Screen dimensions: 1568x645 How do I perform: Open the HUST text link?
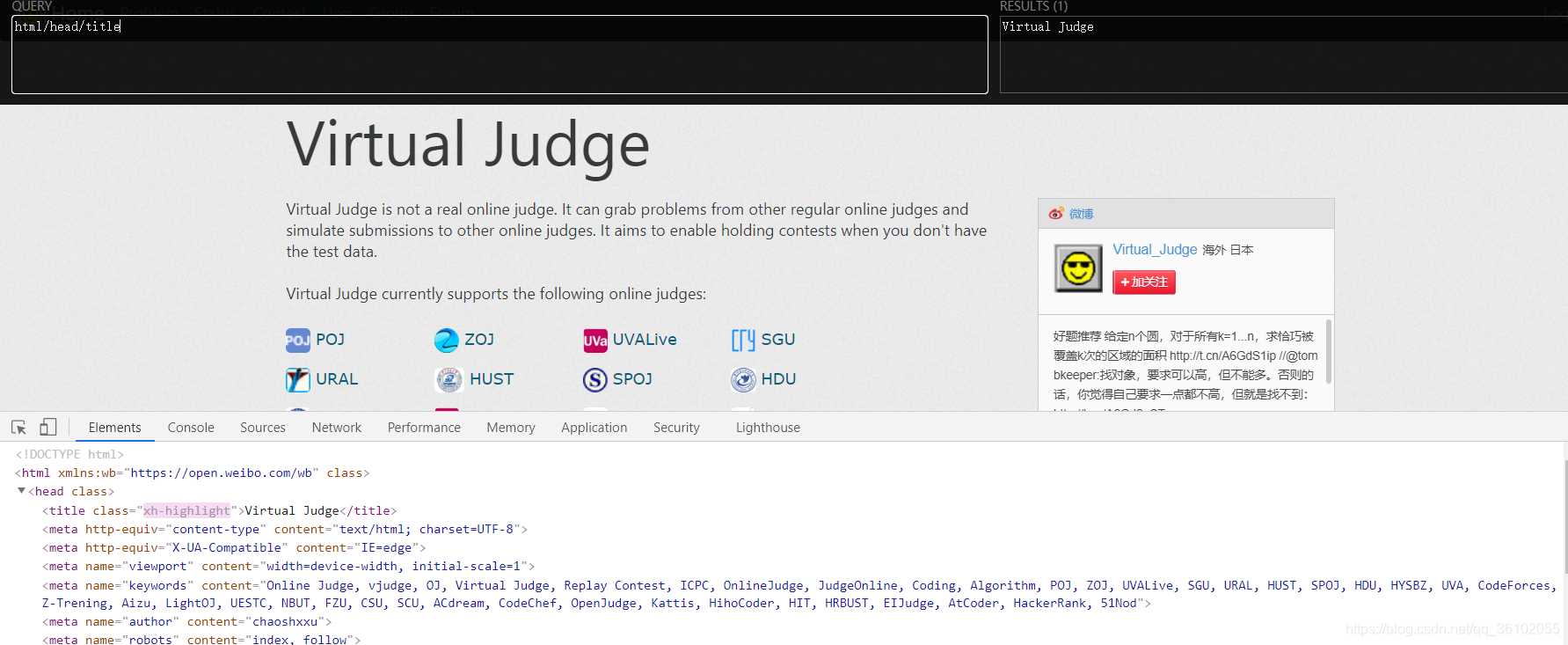coord(492,379)
